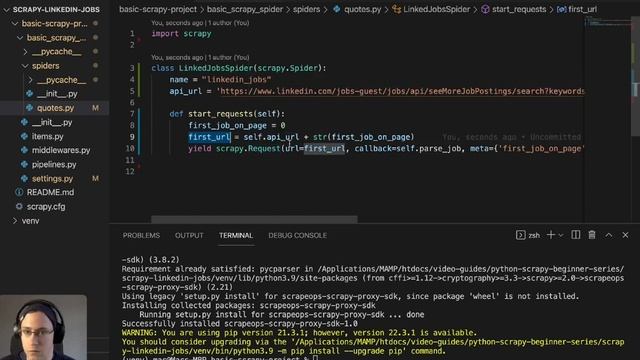640x360 pixels.
Task: Switch to the PROBLEMS tab
Action: tap(141, 236)
